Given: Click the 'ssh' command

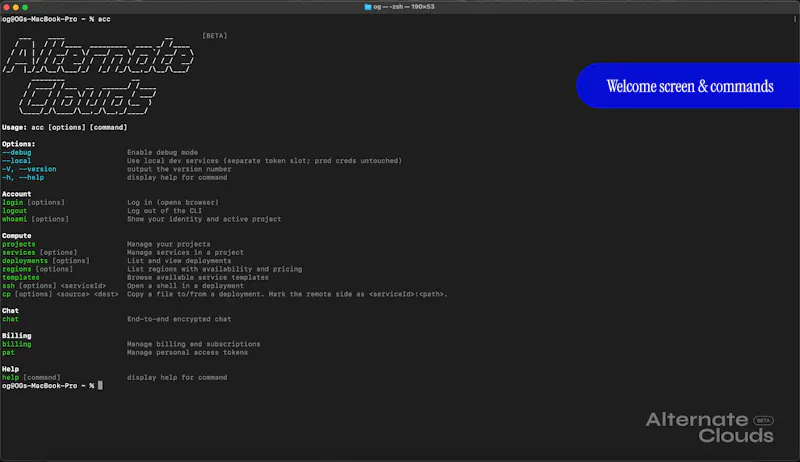Looking at the screenshot, I should (x=8, y=286).
